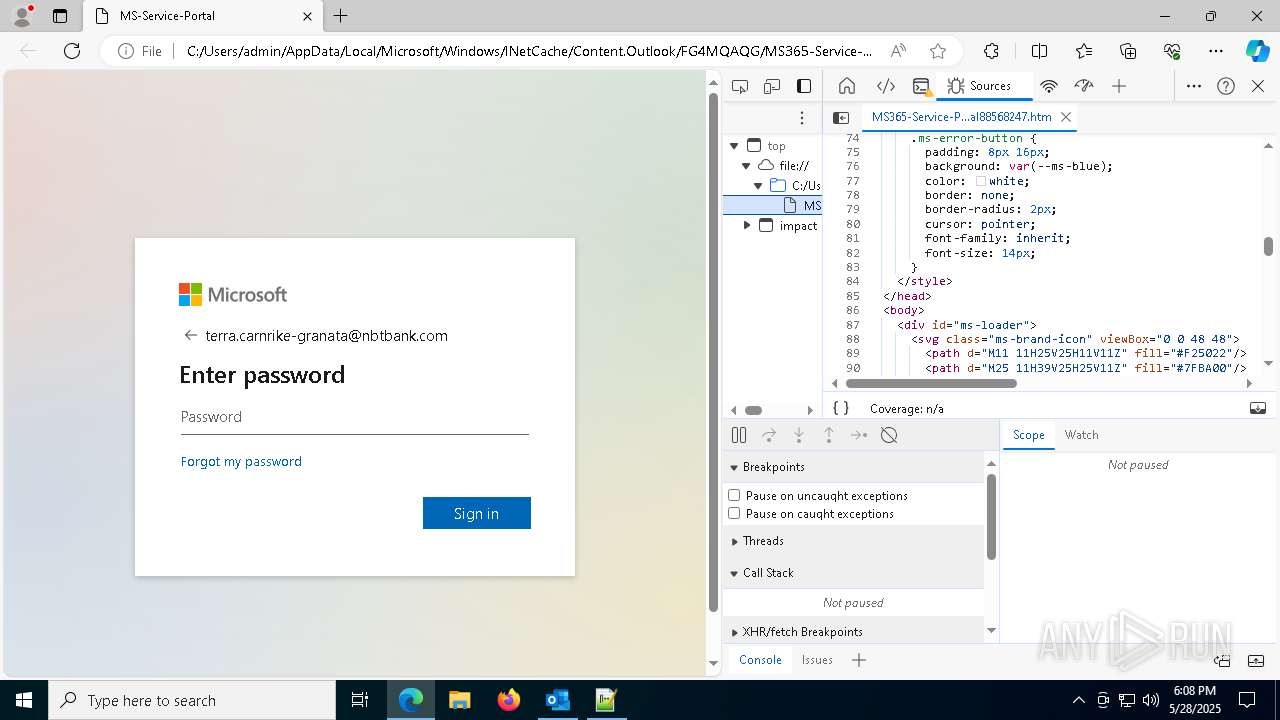Open Edge settings and more menu

[1216, 51]
